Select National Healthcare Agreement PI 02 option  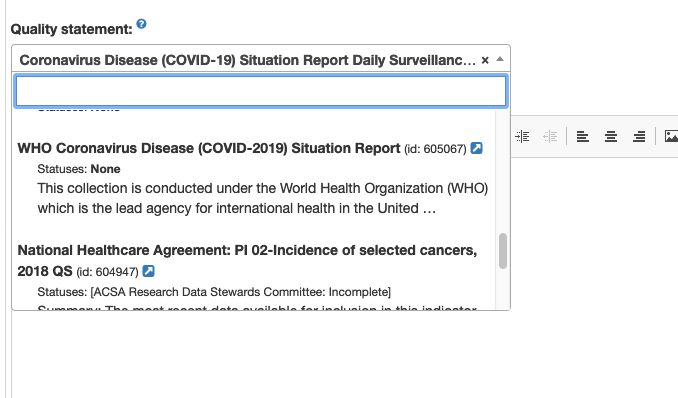tap(247, 260)
